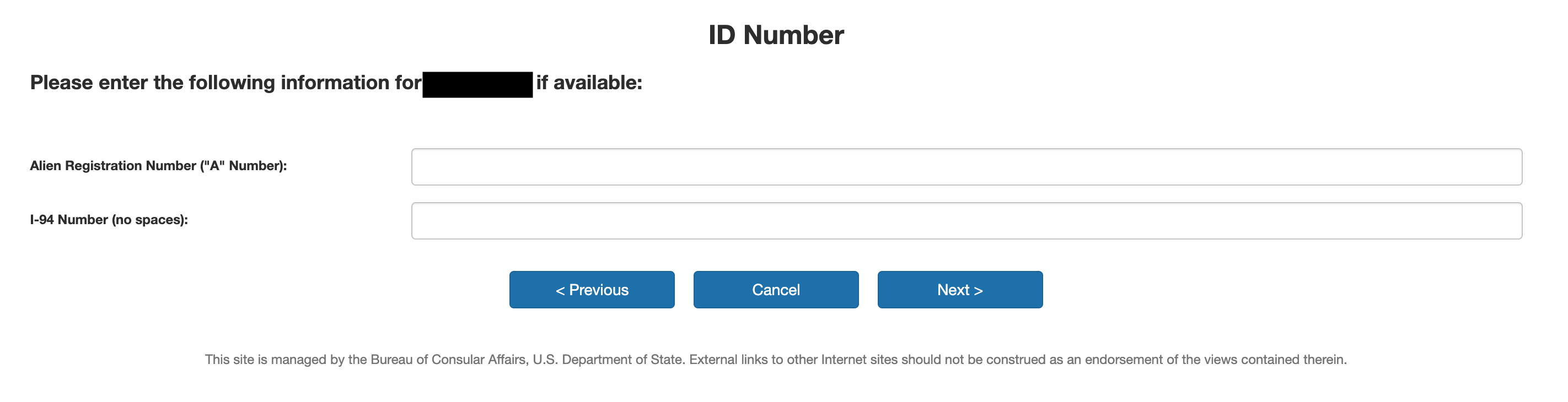Viewport: 1568px width, 402px height.
Task: Proceed using the Next button
Action: 960,290
